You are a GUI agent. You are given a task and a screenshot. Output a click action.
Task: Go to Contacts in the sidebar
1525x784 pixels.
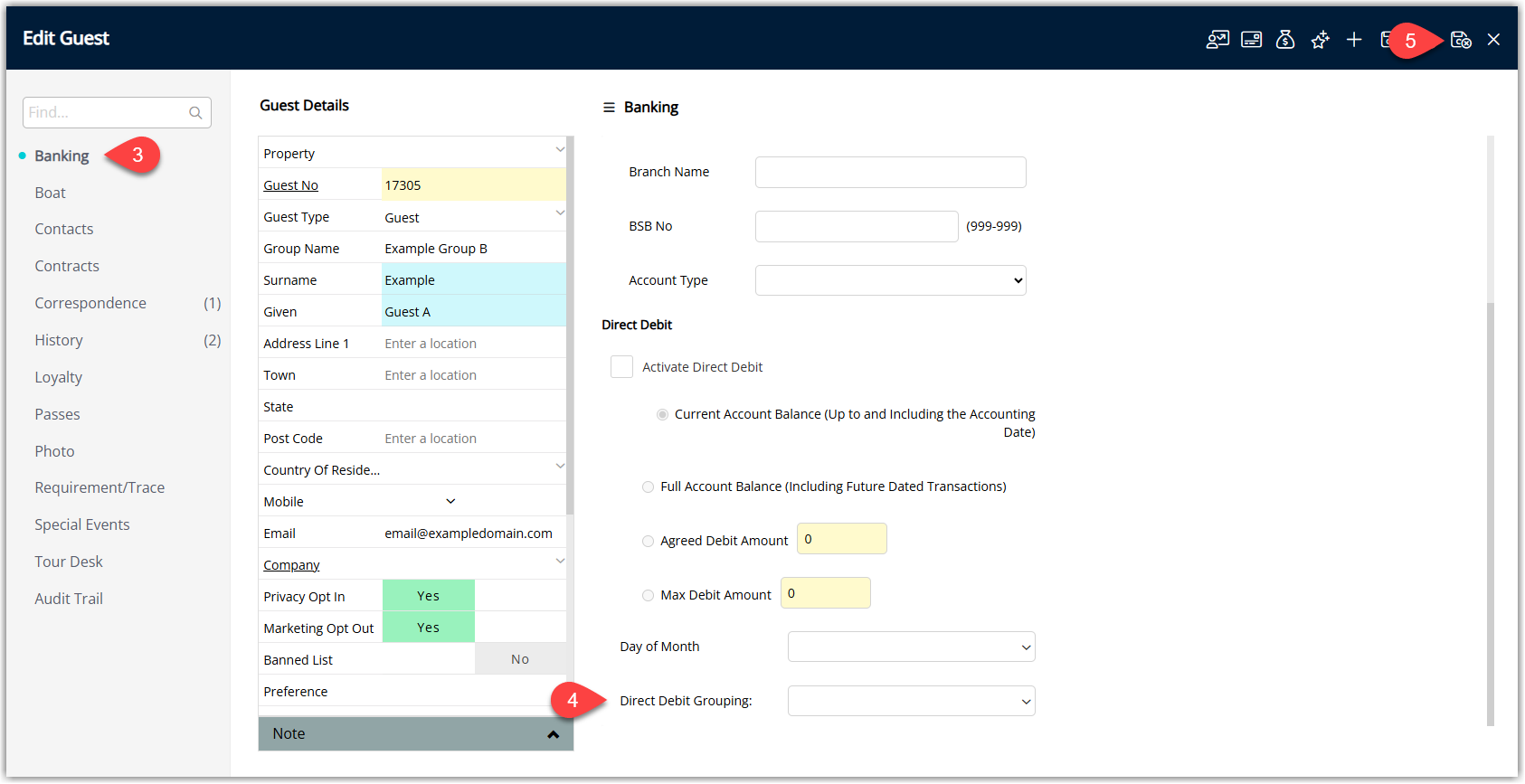coord(64,229)
